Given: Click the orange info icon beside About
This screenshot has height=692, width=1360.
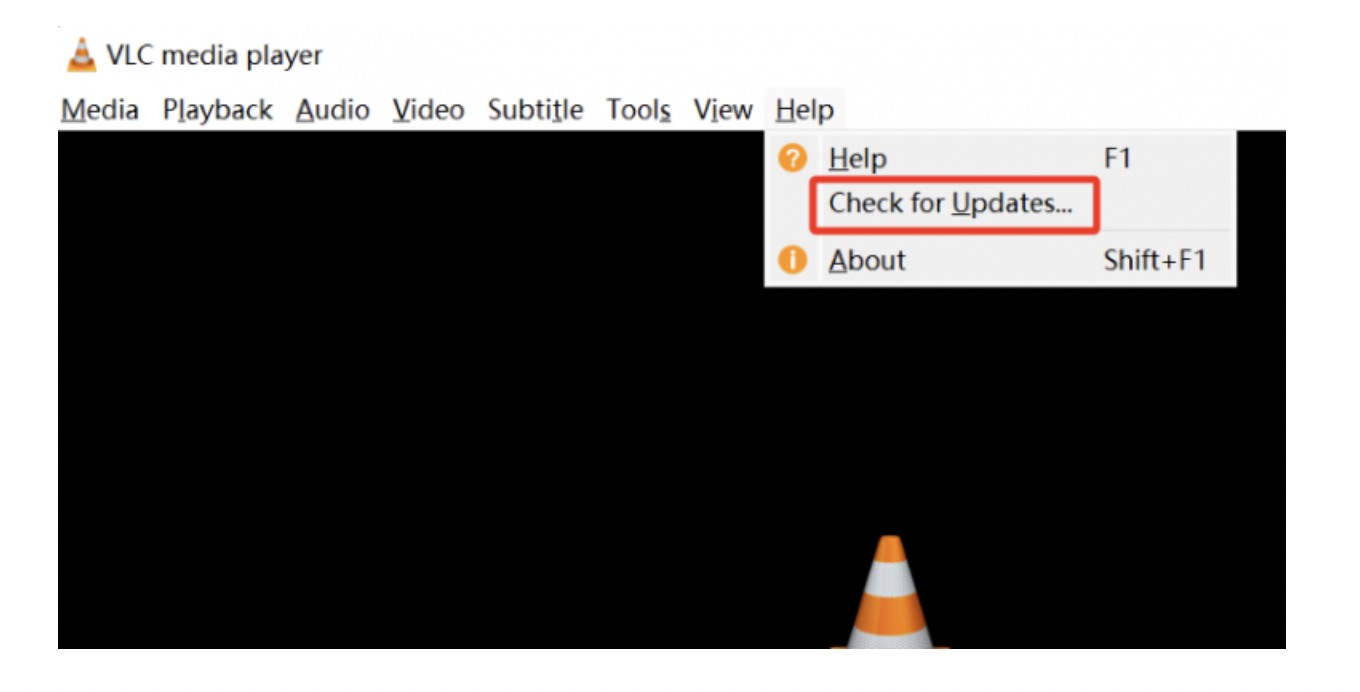Looking at the screenshot, I should [792, 261].
